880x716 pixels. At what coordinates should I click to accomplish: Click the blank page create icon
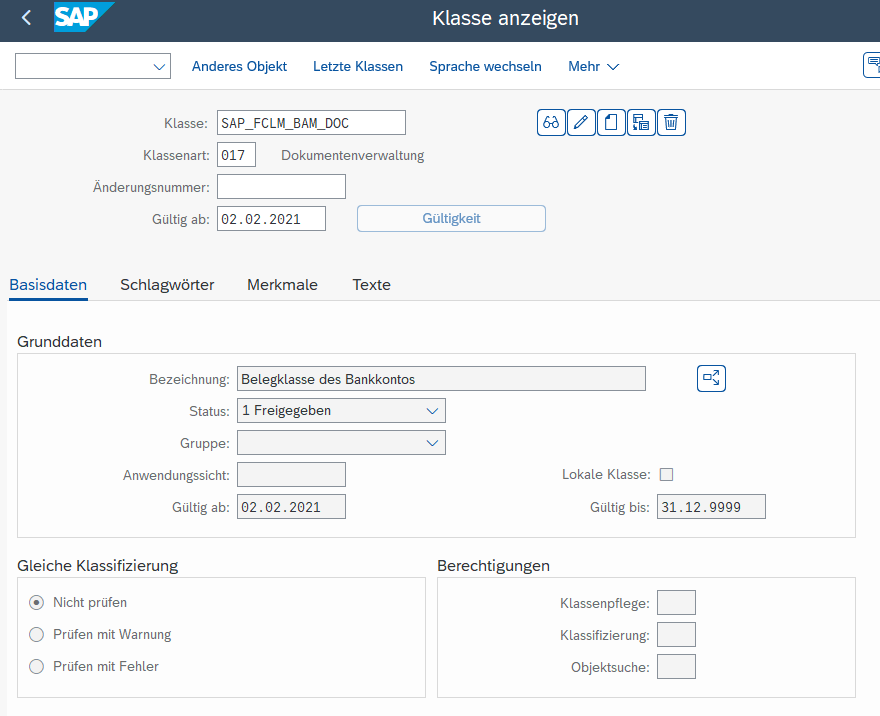point(611,123)
